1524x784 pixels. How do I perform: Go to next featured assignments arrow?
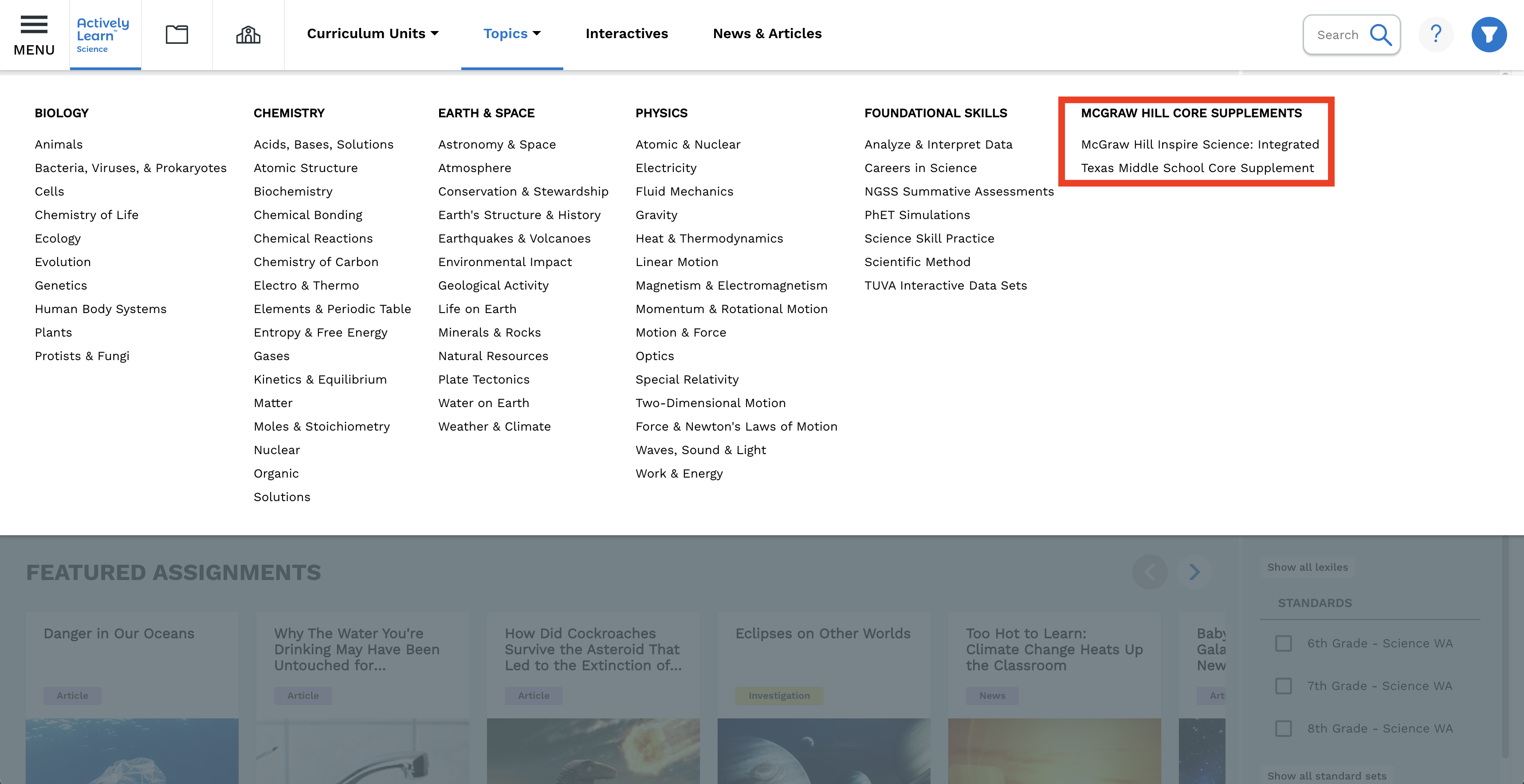1194,572
